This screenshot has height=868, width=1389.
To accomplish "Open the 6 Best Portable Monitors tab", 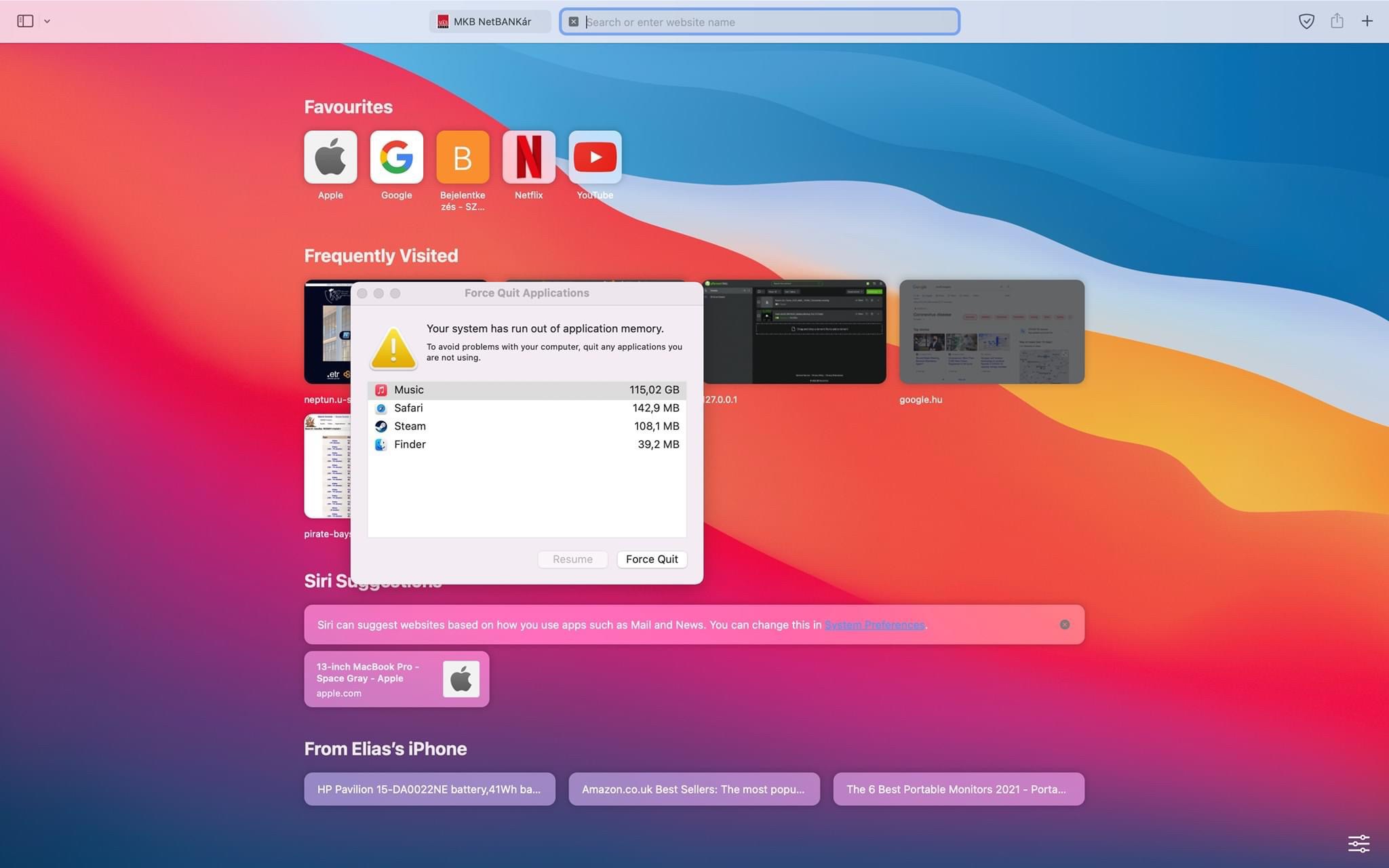I will coord(958,789).
